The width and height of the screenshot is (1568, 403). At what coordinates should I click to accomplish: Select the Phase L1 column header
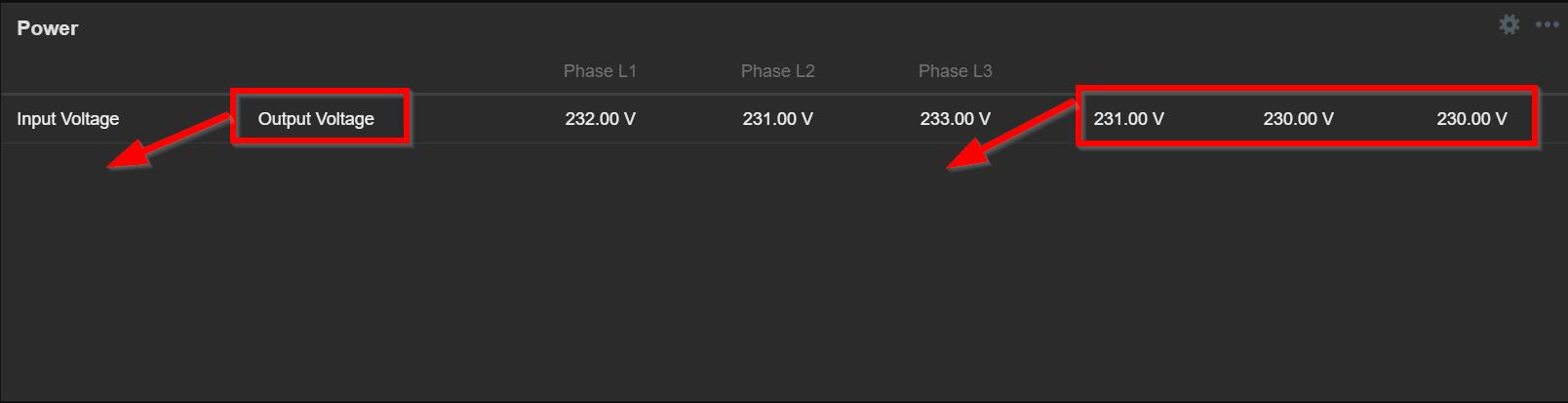pos(600,71)
